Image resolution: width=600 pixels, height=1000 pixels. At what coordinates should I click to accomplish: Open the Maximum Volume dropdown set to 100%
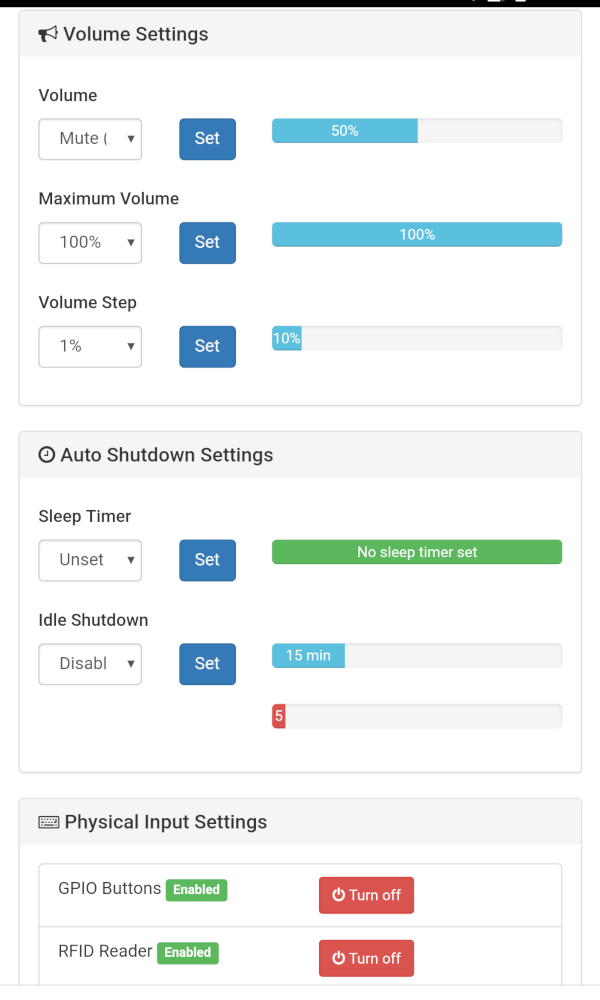tap(90, 242)
